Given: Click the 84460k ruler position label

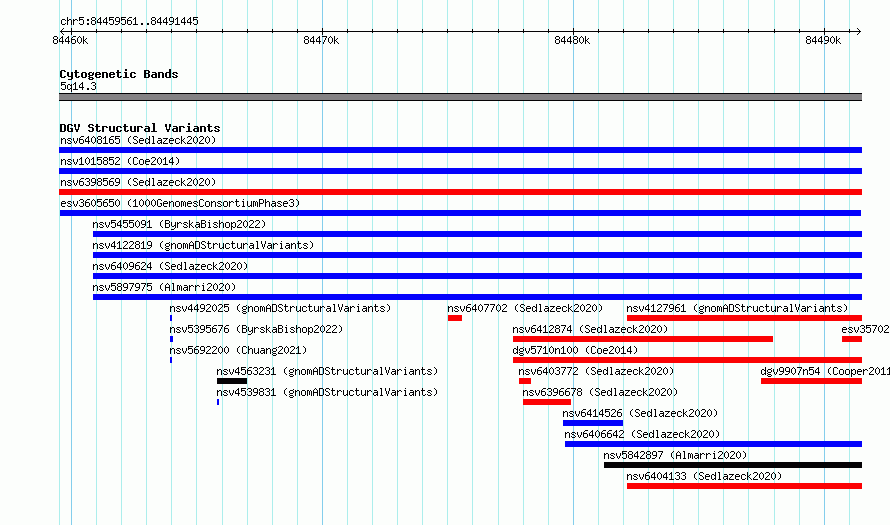Looking at the screenshot, I should click(70, 40).
